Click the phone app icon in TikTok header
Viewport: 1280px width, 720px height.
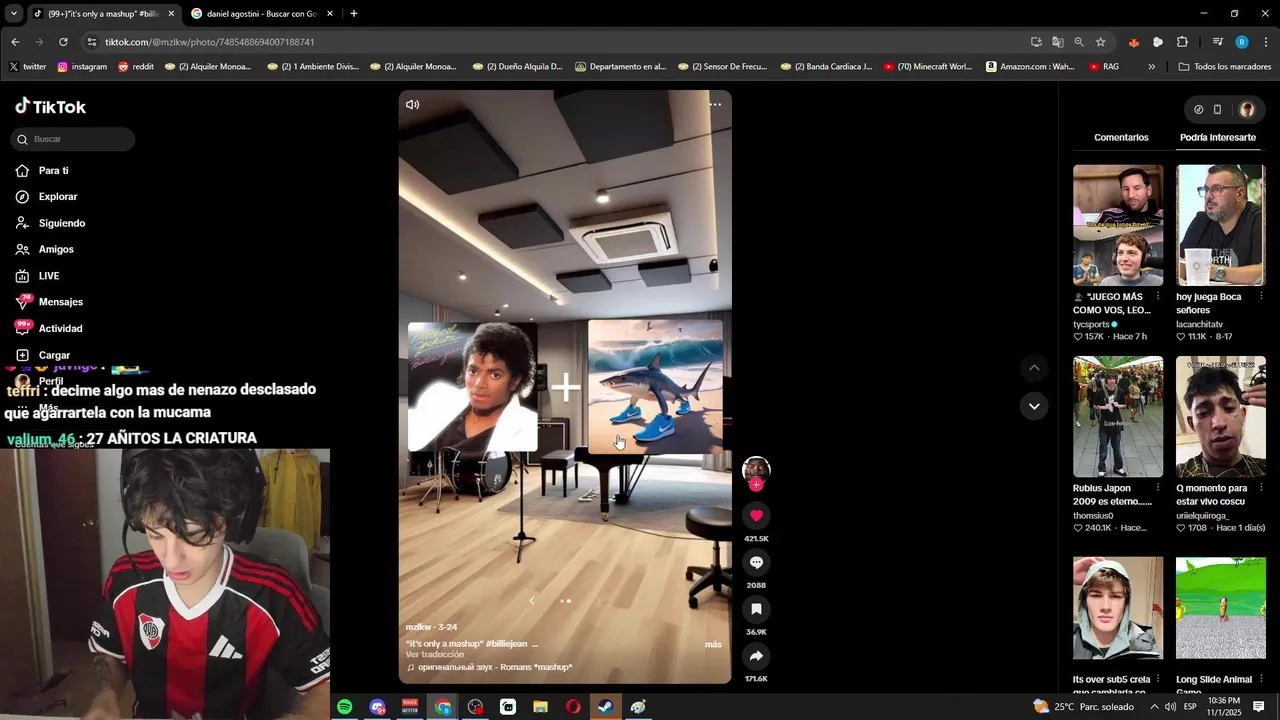[x=1217, y=110]
